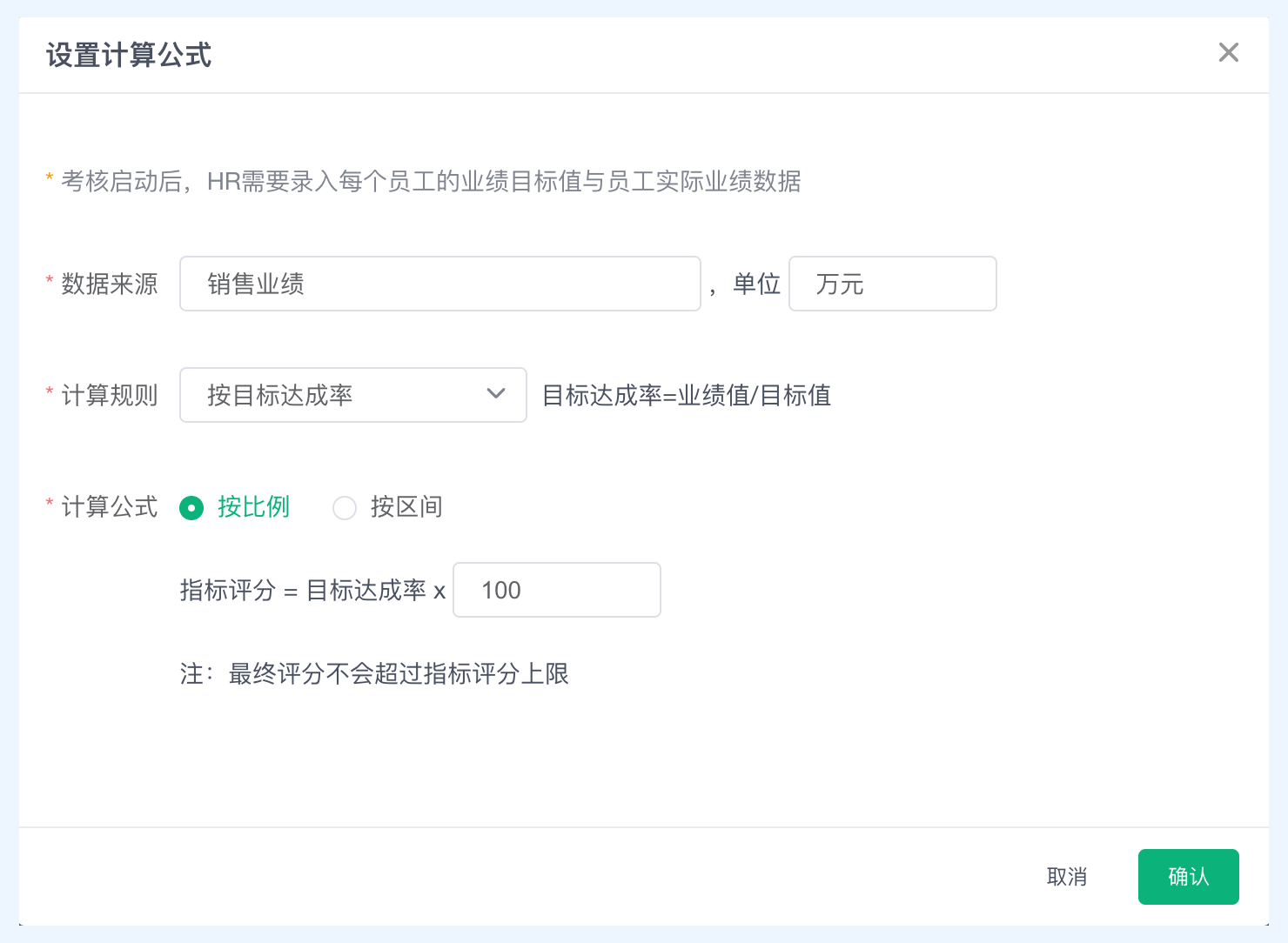
Task: Click the 设置计算公式 dialog title
Action: click(x=129, y=56)
